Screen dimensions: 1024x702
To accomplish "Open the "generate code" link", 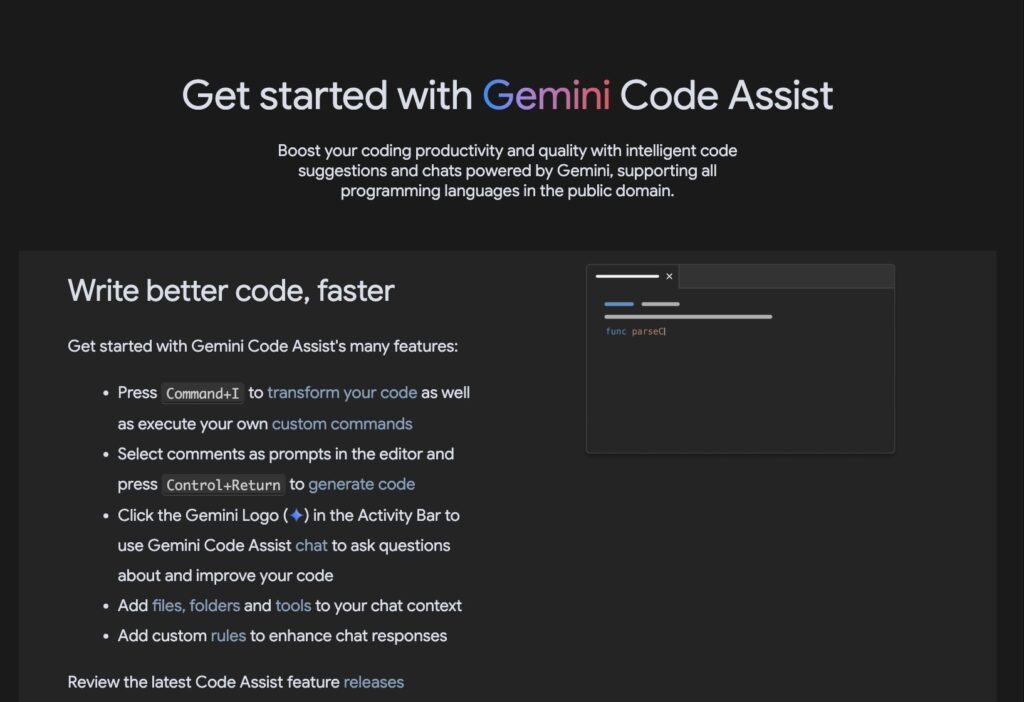I will [x=362, y=484].
